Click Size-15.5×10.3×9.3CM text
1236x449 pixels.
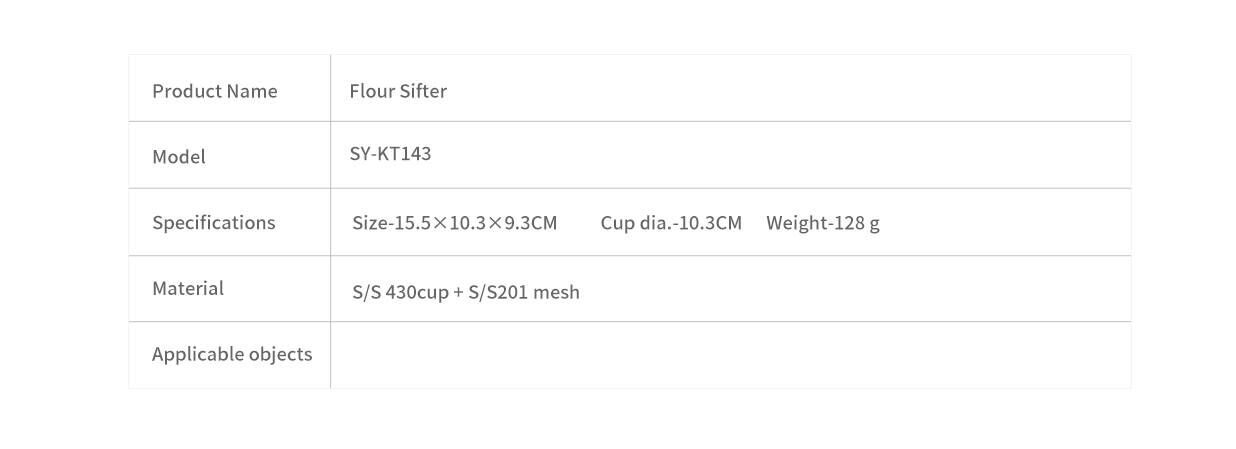(x=454, y=223)
